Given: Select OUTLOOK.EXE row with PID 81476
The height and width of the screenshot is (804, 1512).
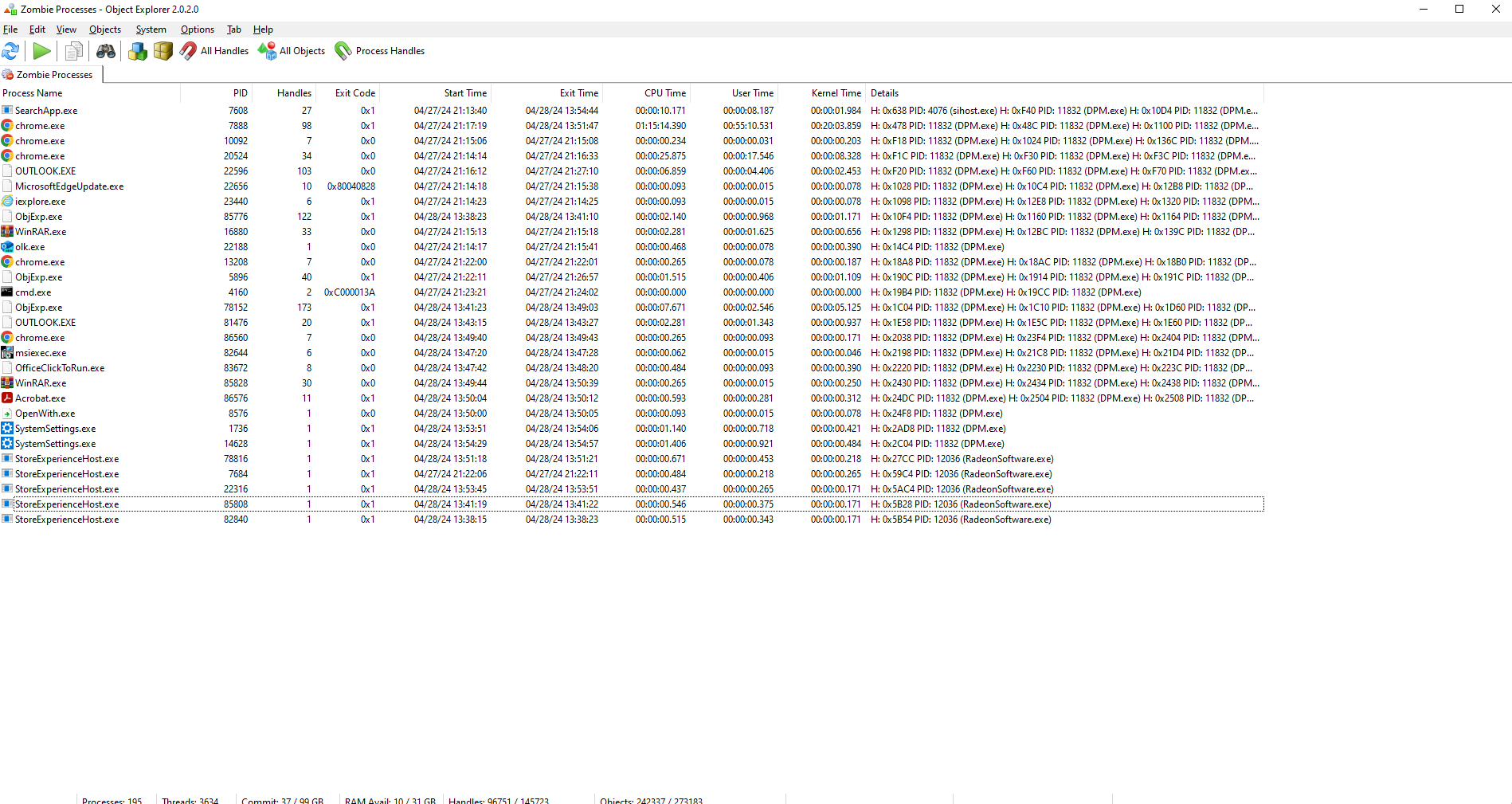Looking at the screenshot, I should pyautogui.click(x=632, y=323).
